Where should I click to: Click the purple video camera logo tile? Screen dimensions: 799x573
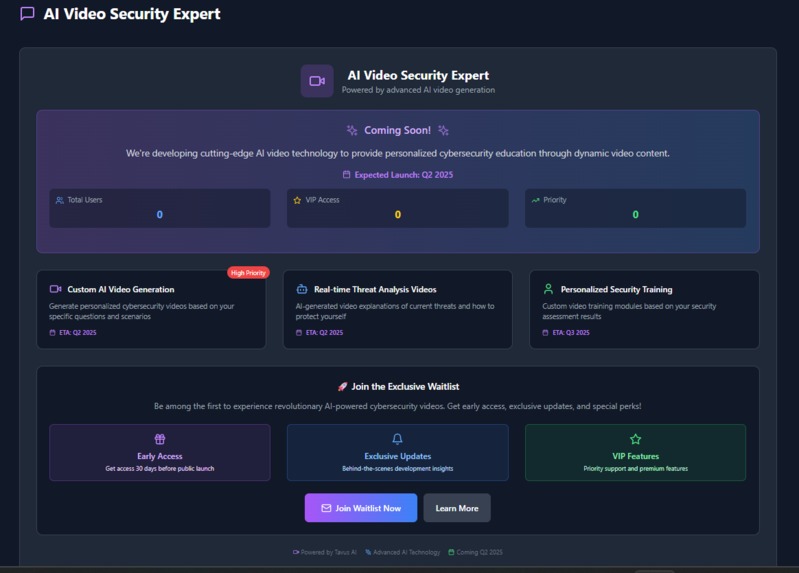(317, 81)
